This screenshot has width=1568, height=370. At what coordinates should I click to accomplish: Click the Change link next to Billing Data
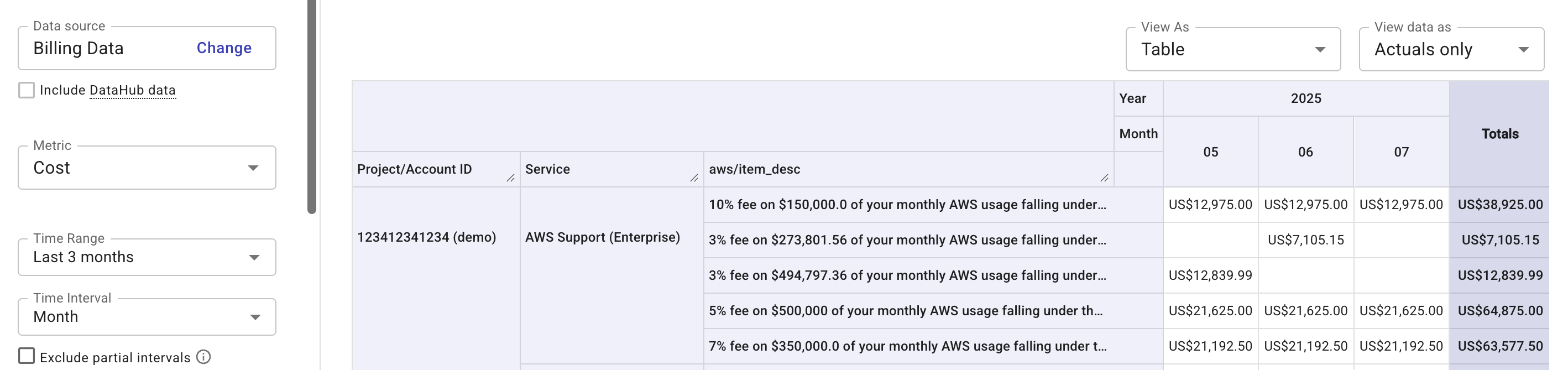coord(223,48)
